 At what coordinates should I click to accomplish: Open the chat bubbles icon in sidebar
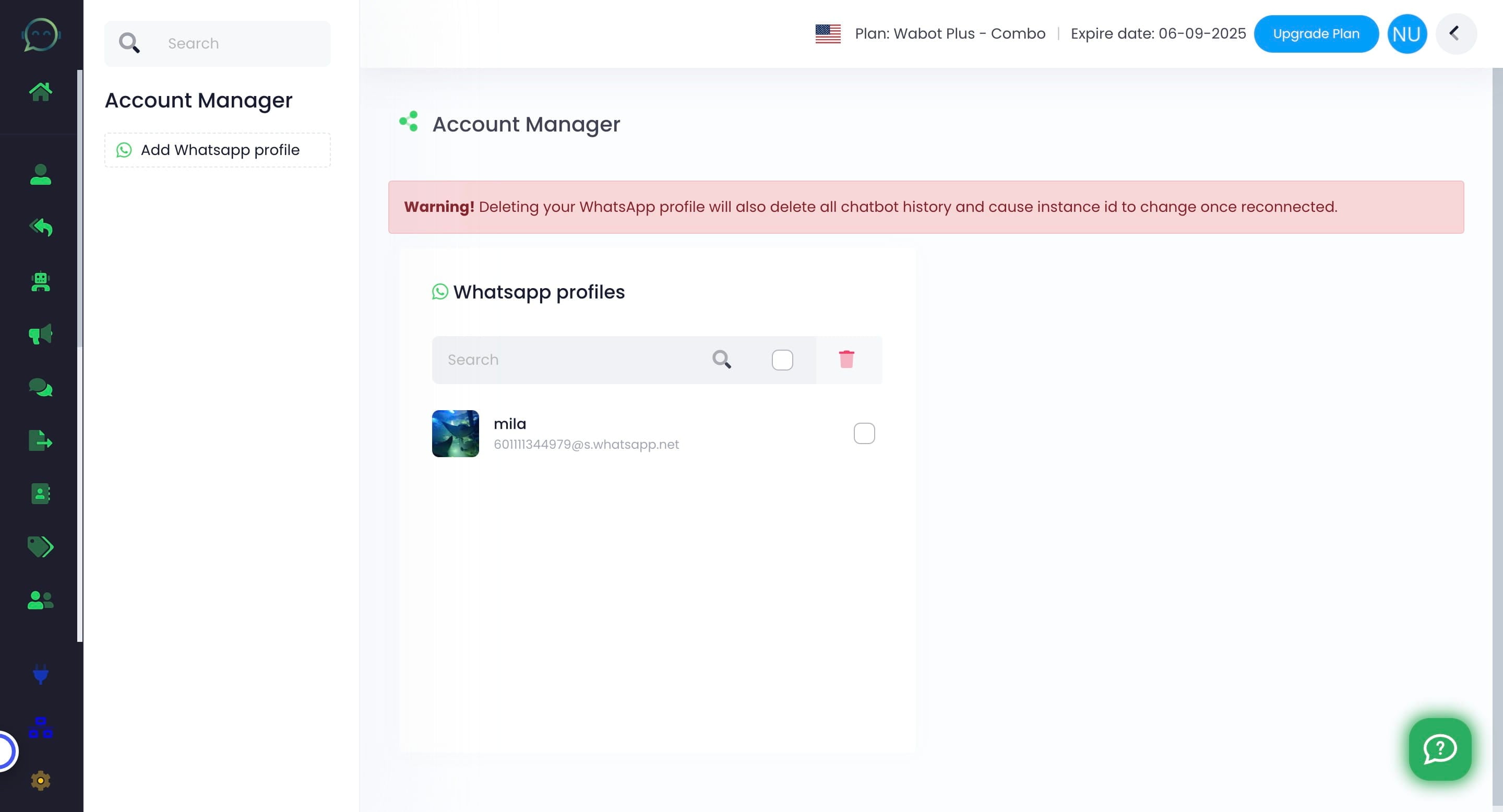40,387
